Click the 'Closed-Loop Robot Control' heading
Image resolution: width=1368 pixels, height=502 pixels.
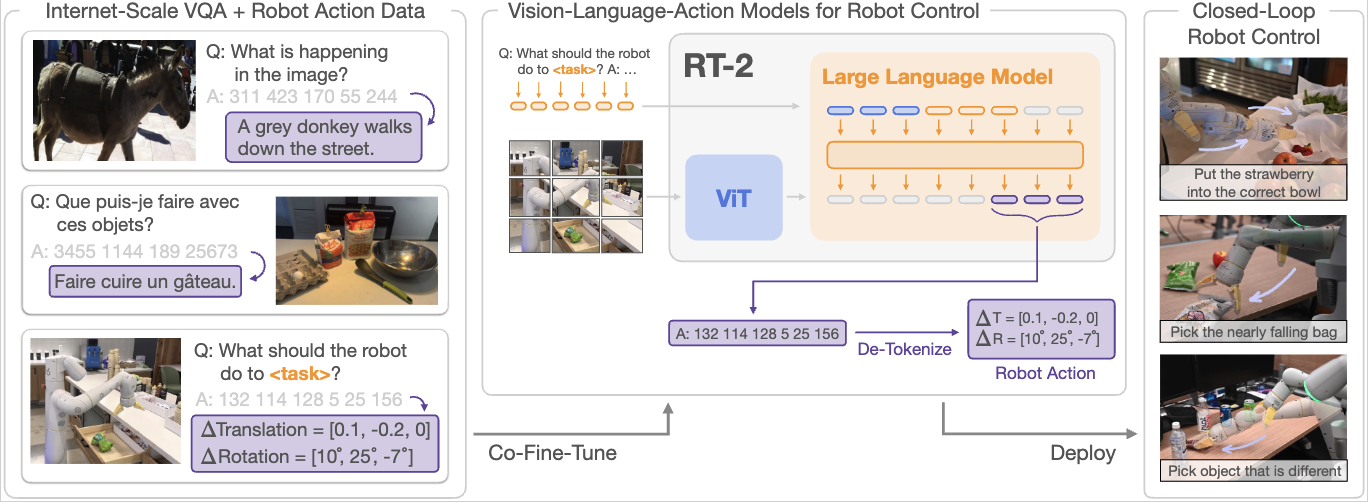(x=1255, y=24)
